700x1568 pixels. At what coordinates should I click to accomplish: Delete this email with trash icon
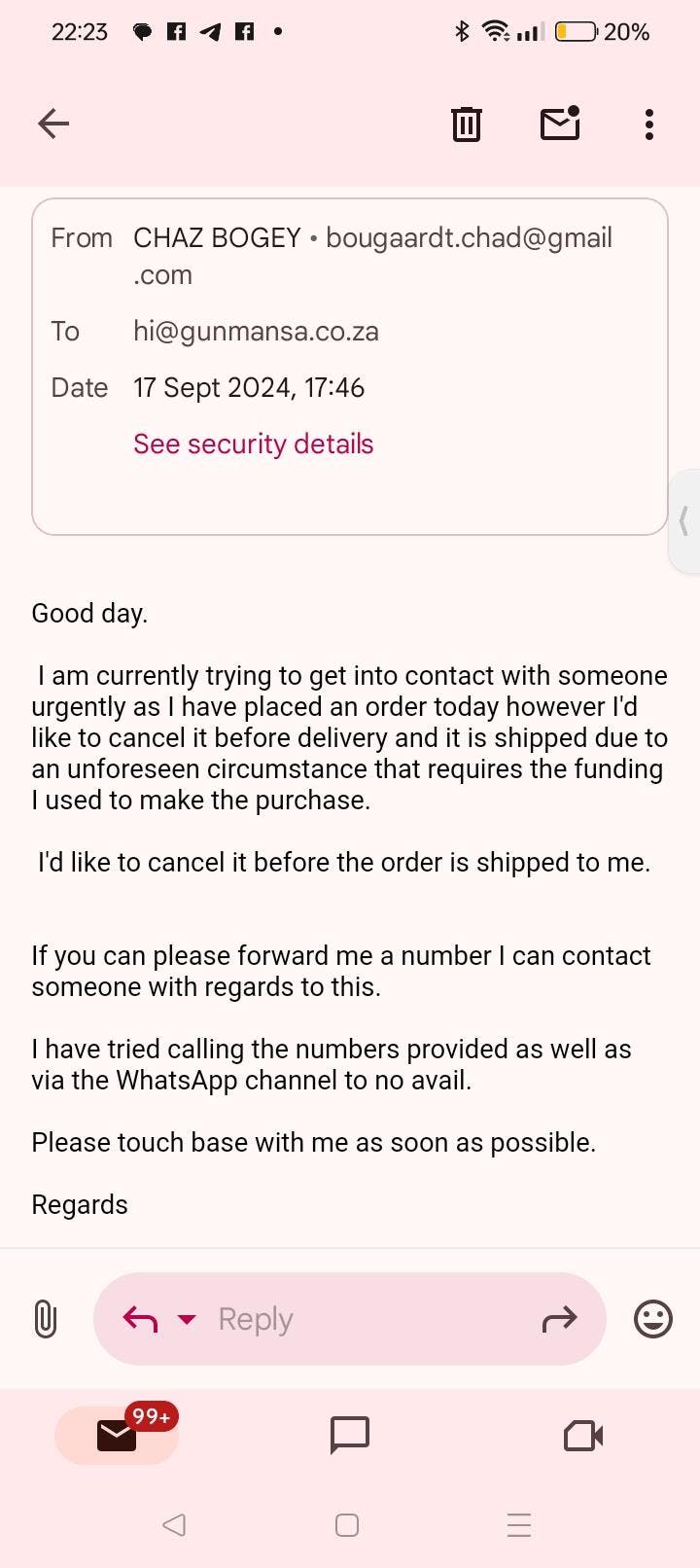click(x=466, y=124)
